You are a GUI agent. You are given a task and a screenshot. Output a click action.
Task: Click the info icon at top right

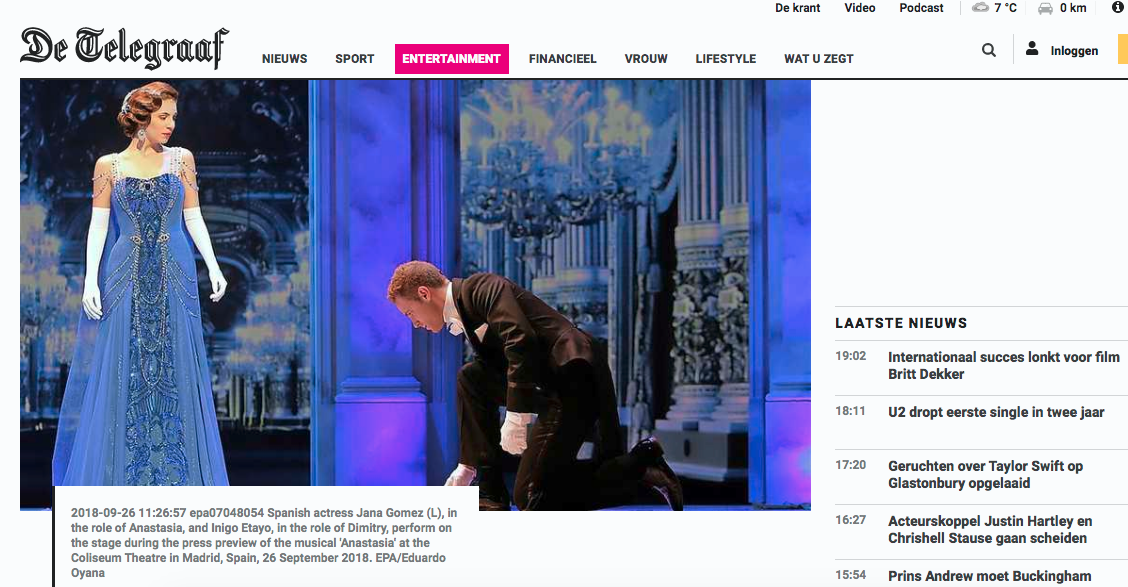[1118, 7]
